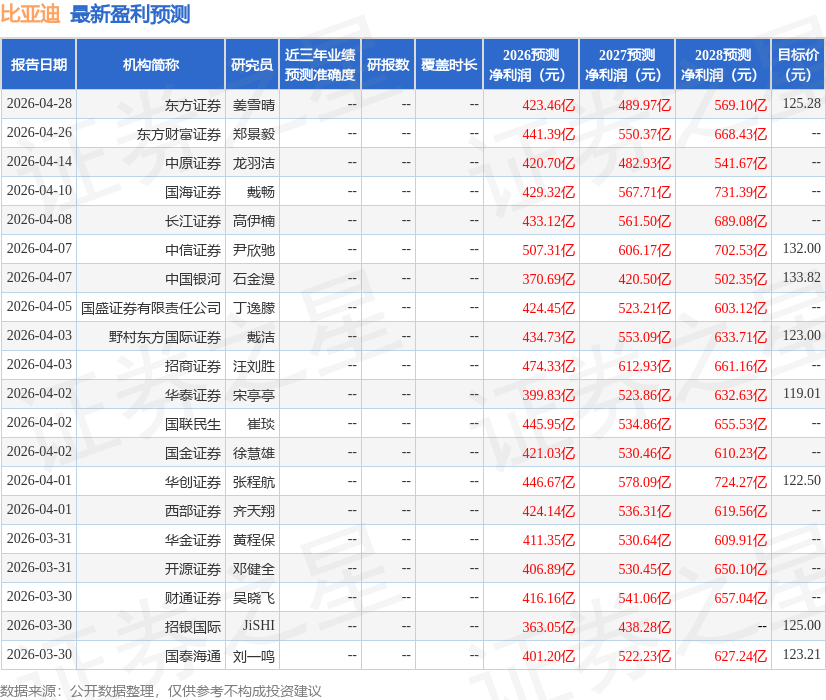Screen dimensions: 826x700
Task: Click the target price 122.50
Action: tap(801, 480)
